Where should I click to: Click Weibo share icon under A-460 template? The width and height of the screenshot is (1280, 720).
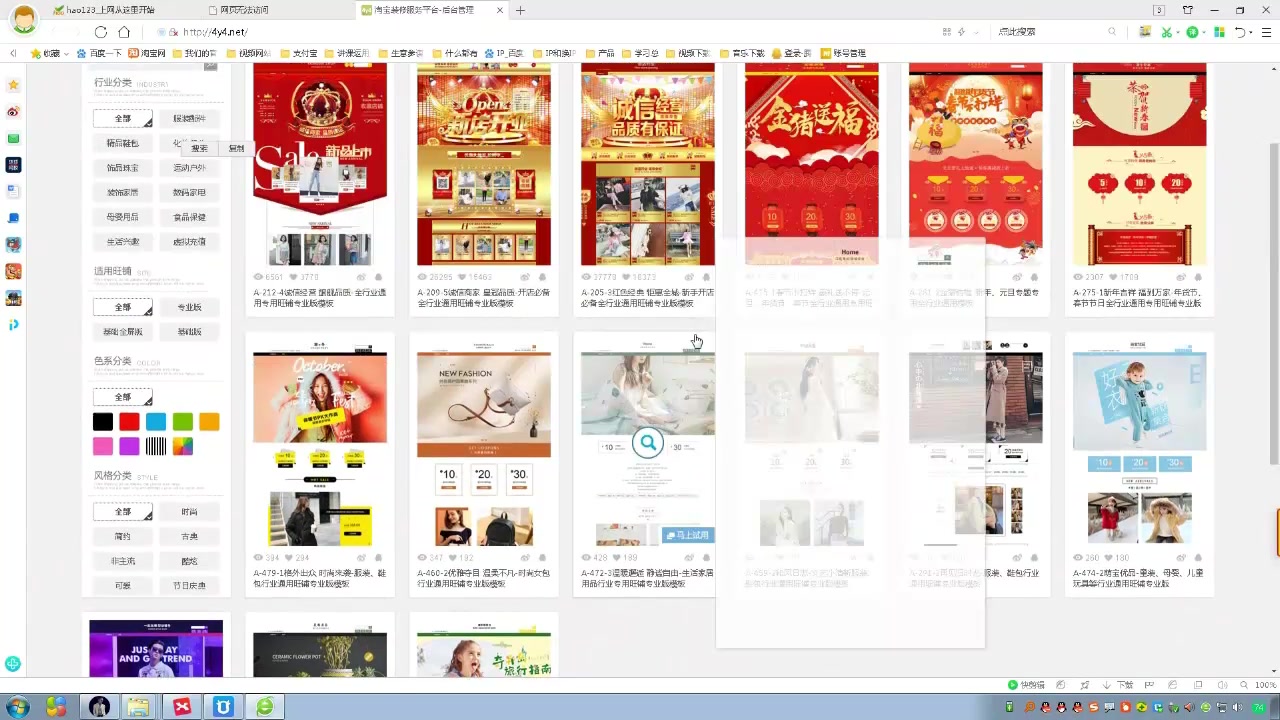525,558
